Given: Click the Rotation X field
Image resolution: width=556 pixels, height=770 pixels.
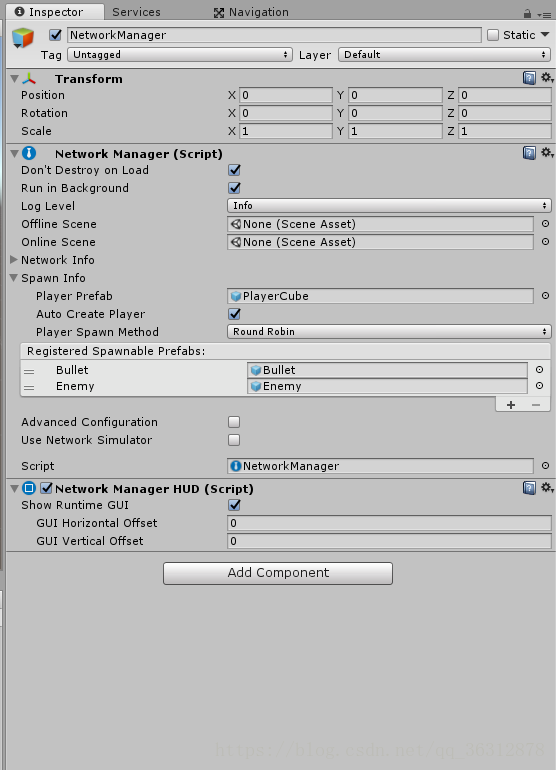Looking at the screenshot, I should pyautogui.click(x=285, y=113).
